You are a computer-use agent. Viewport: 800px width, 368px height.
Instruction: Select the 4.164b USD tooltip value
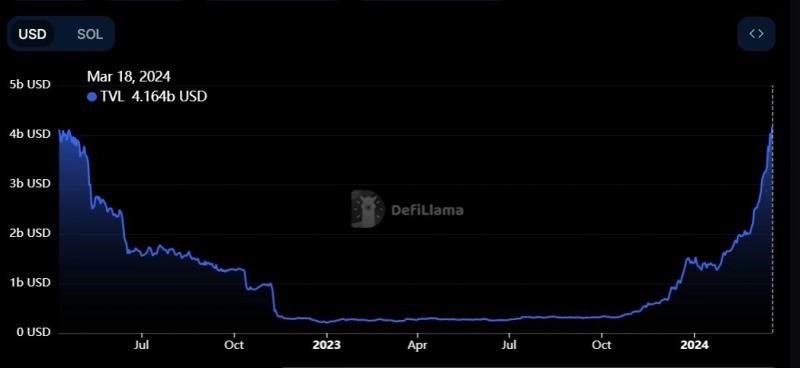[169, 96]
